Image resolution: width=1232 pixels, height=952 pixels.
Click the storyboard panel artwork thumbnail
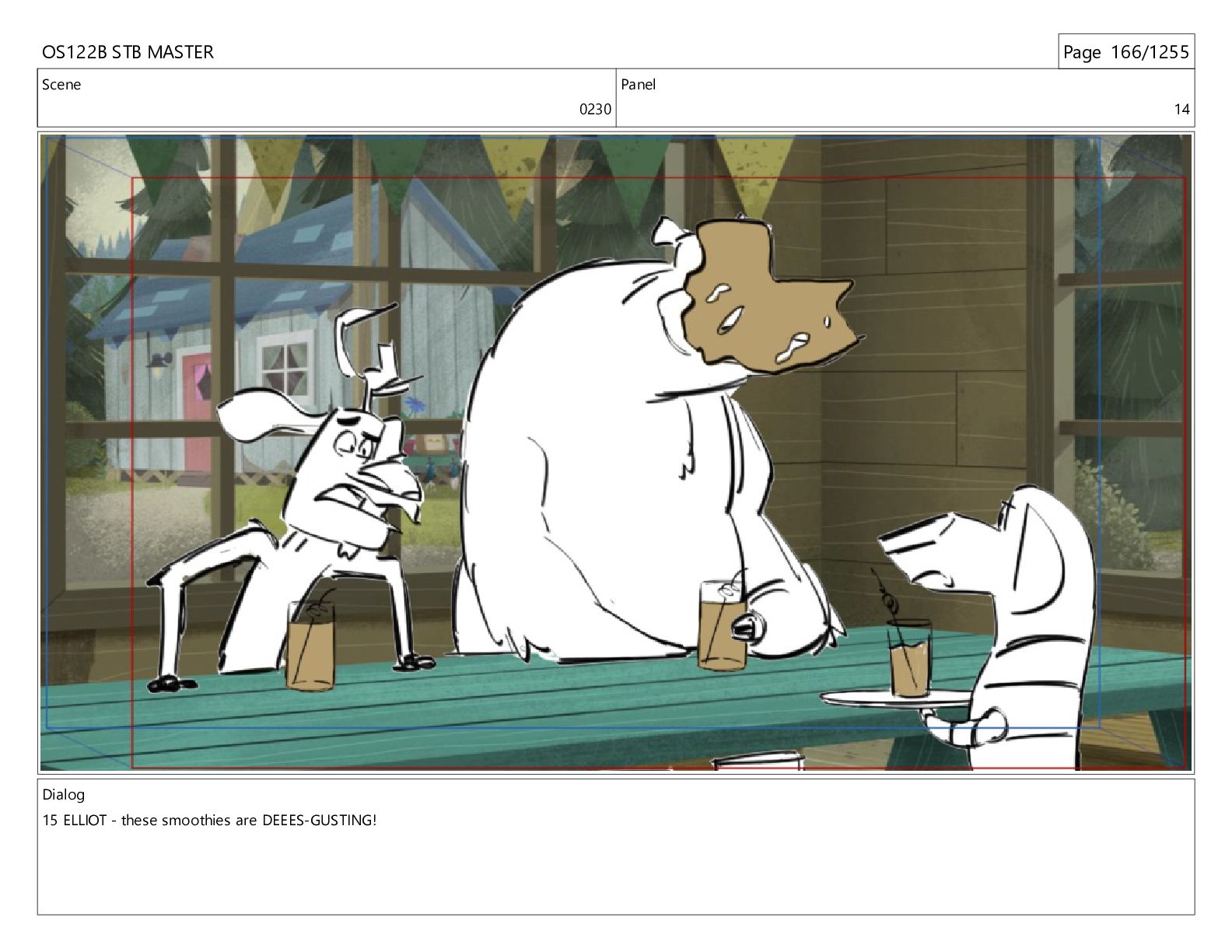pyautogui.click(x=616, y=453)
